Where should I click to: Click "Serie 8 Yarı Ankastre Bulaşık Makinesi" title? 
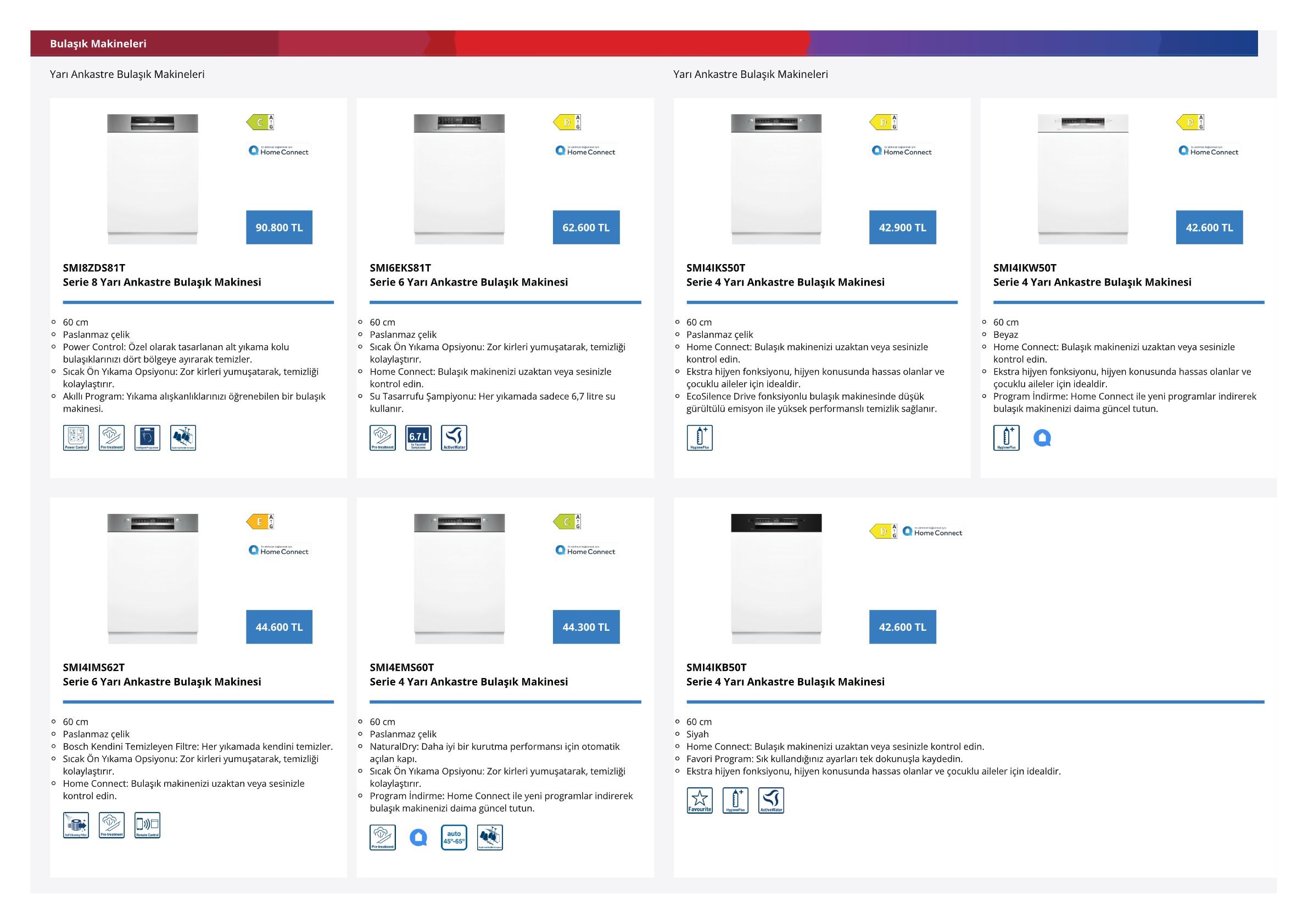[x=162, y=282]
